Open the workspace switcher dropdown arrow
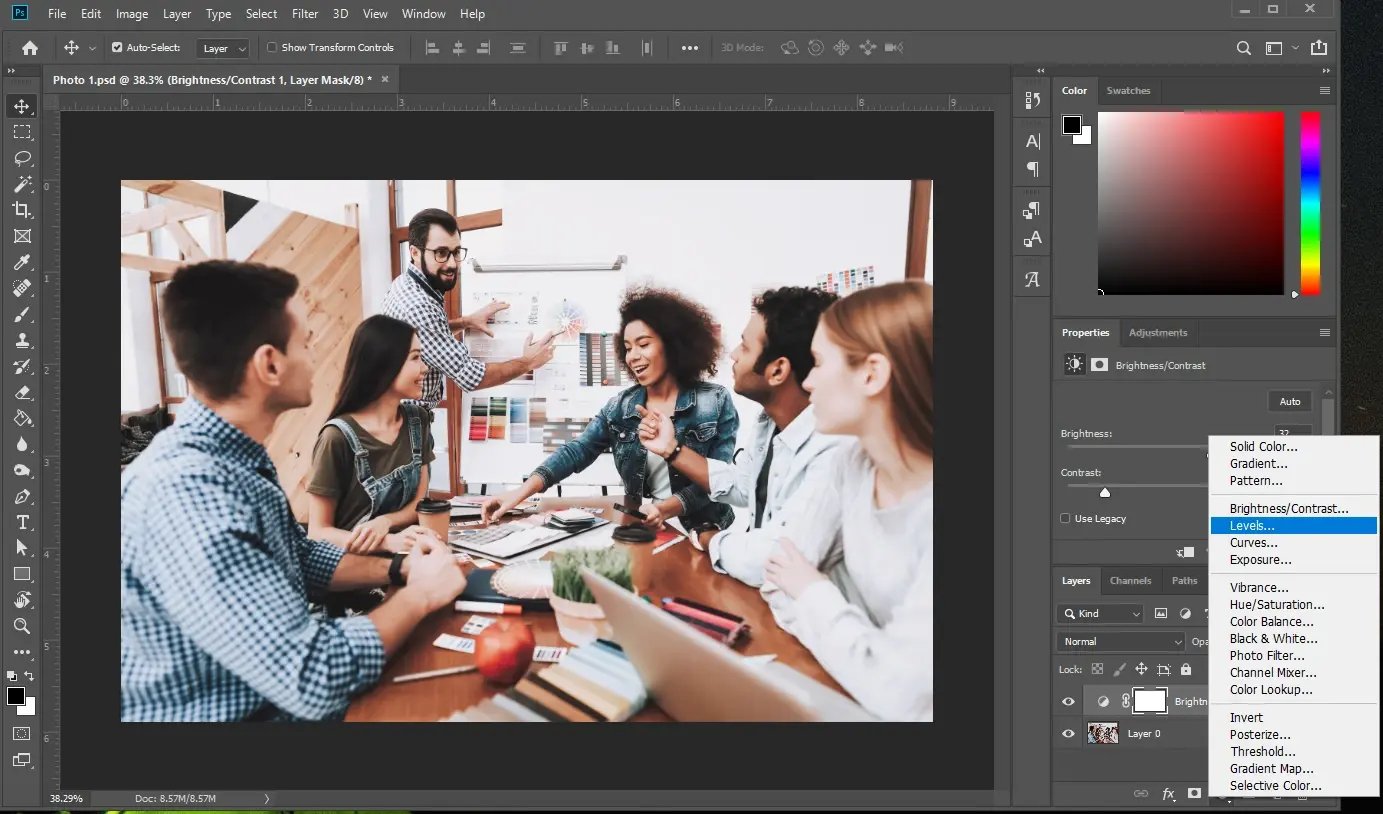1383x814 pixels. (1295, 47)
